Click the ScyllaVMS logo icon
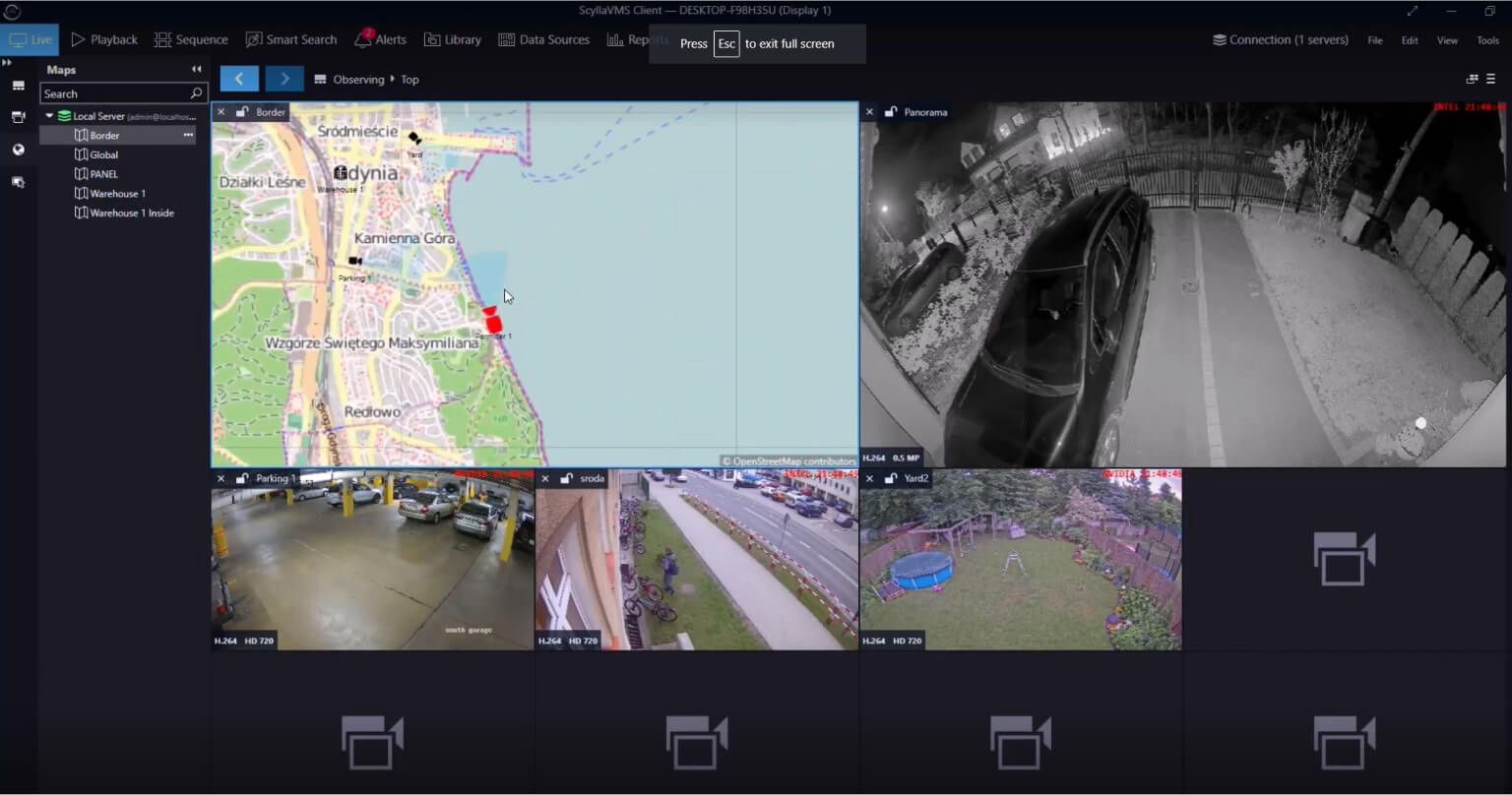The height and width of the screenshot is (795, 1512). [x=12, y=11]
